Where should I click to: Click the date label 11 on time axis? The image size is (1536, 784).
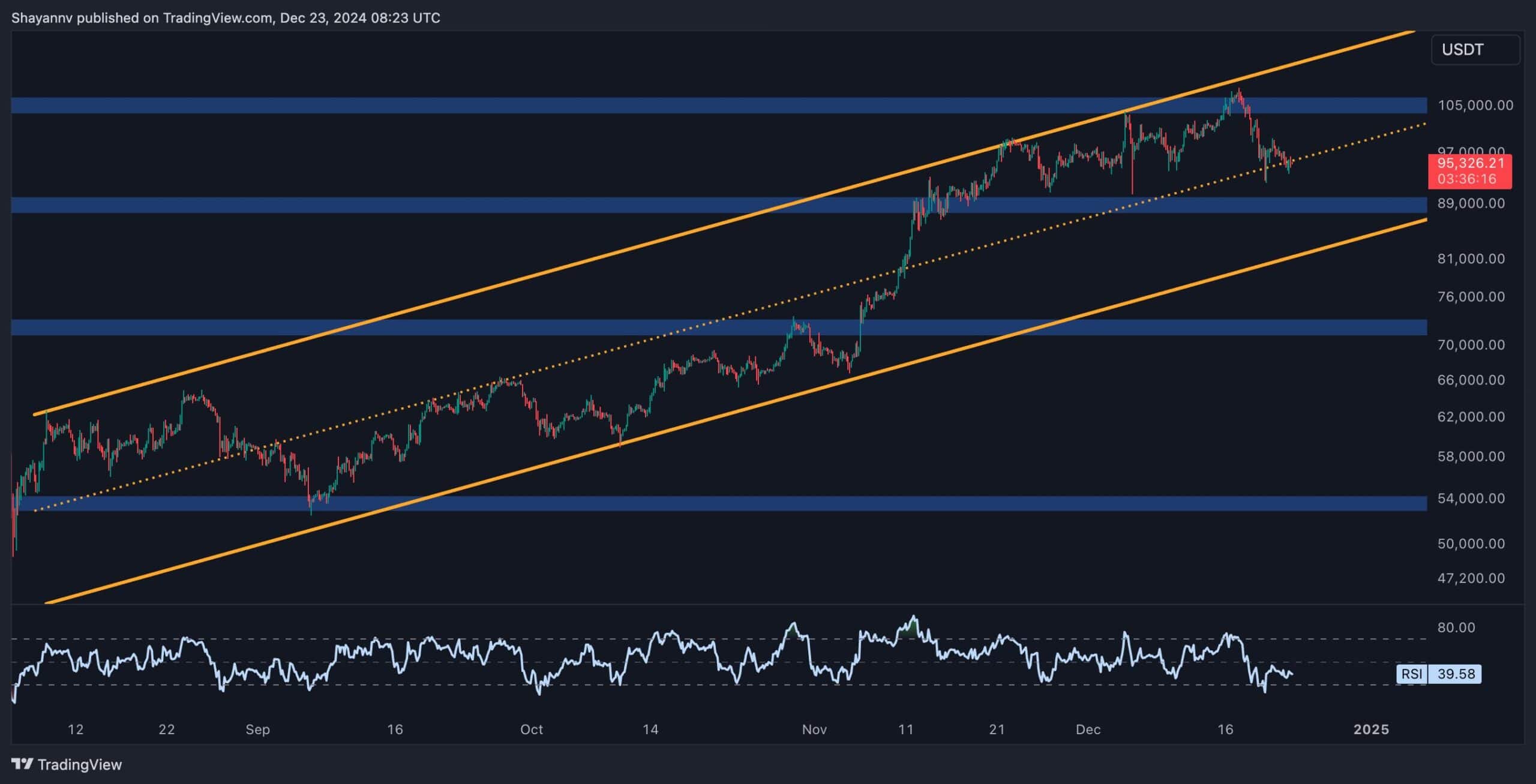905,729
